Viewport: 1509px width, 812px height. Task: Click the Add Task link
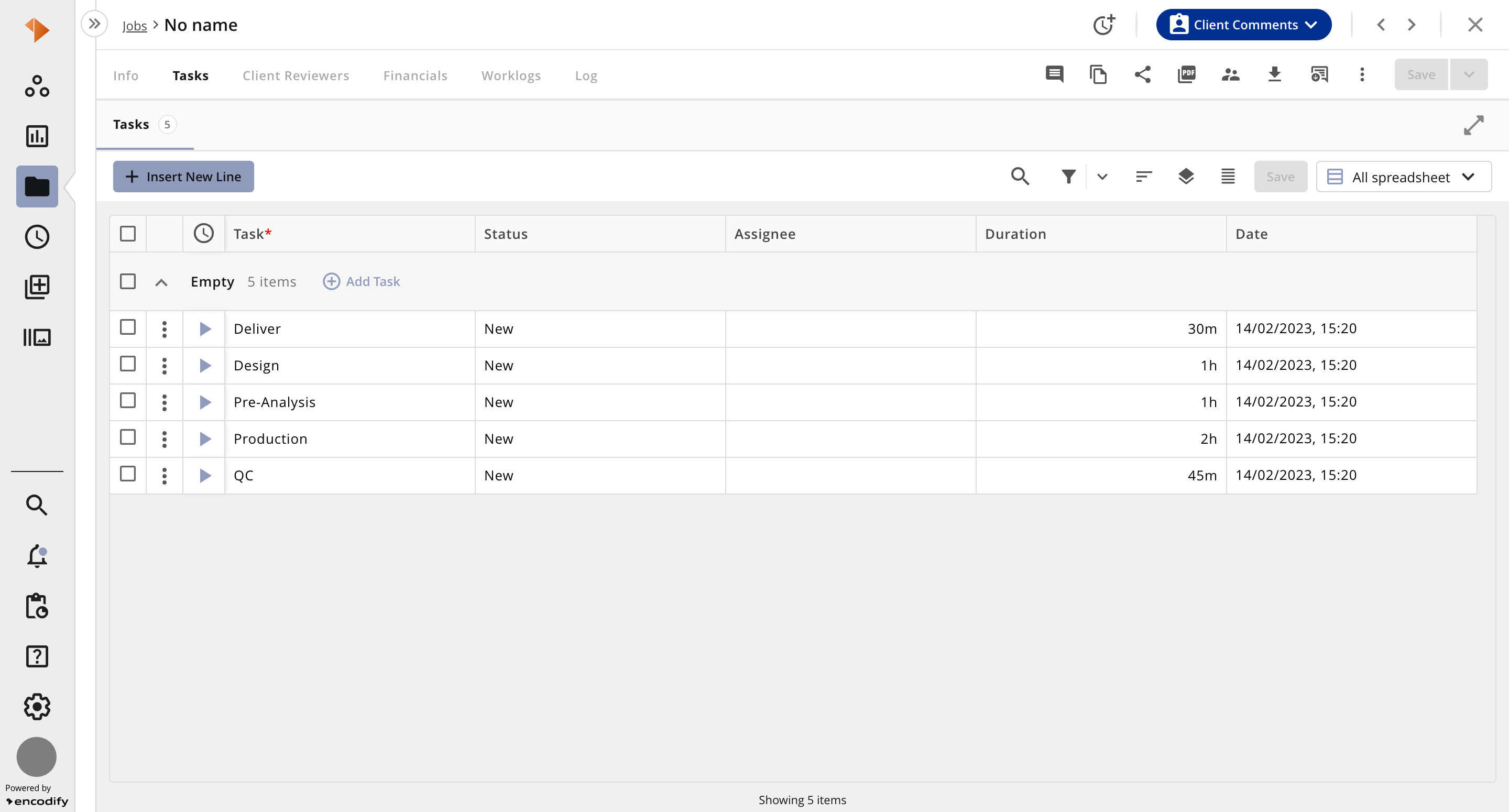pyautogui.click(x=362, y=281)
